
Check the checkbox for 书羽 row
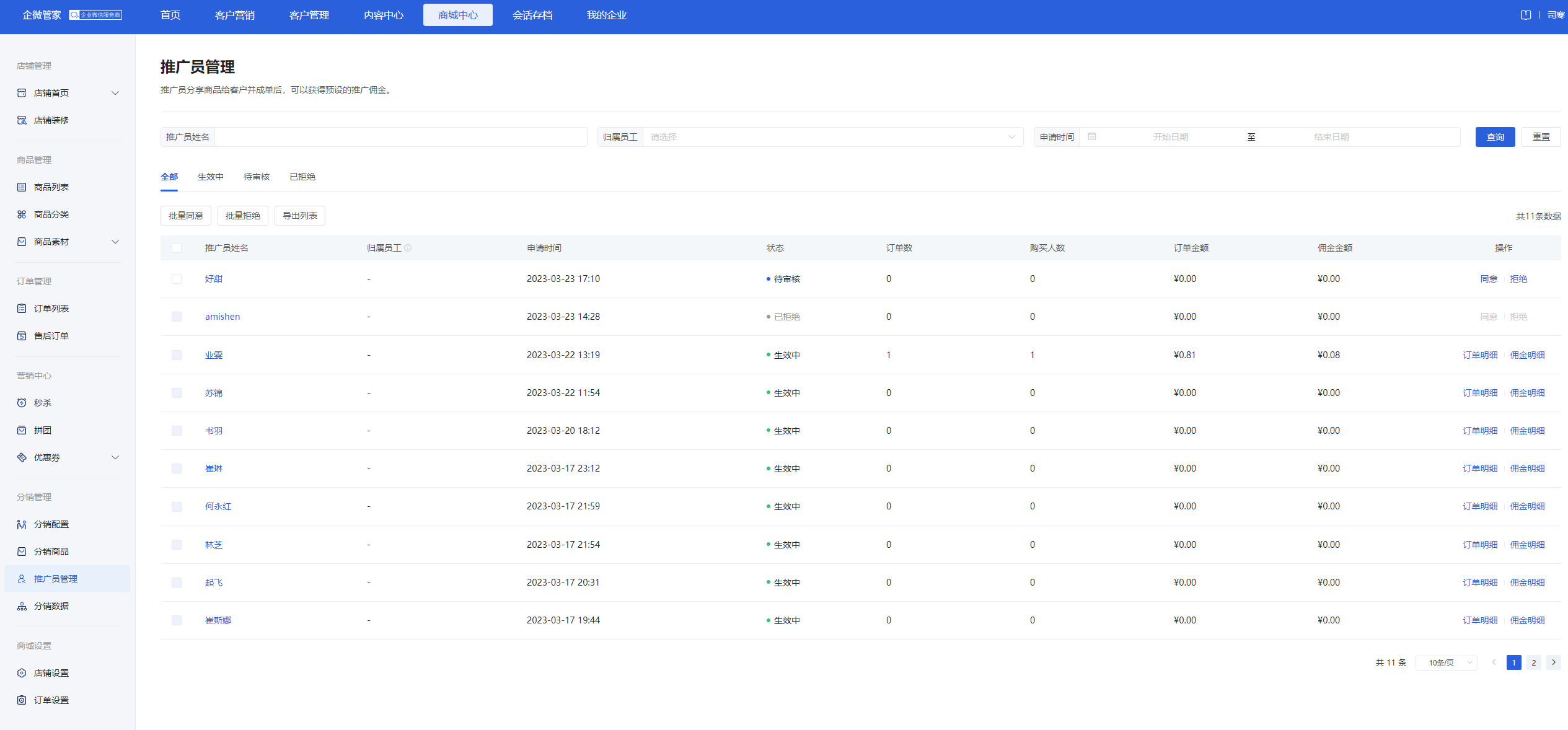coord(177,431)
